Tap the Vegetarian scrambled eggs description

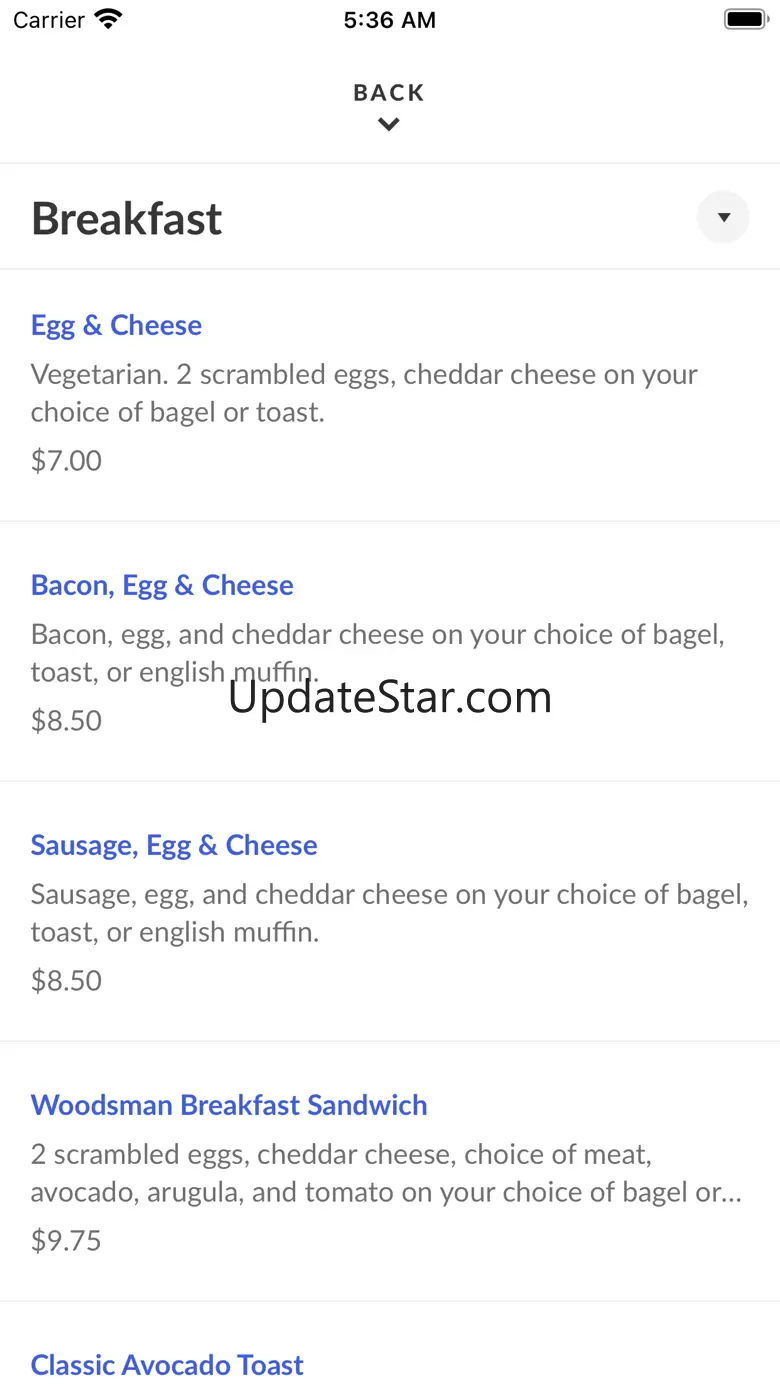(364, 393)
